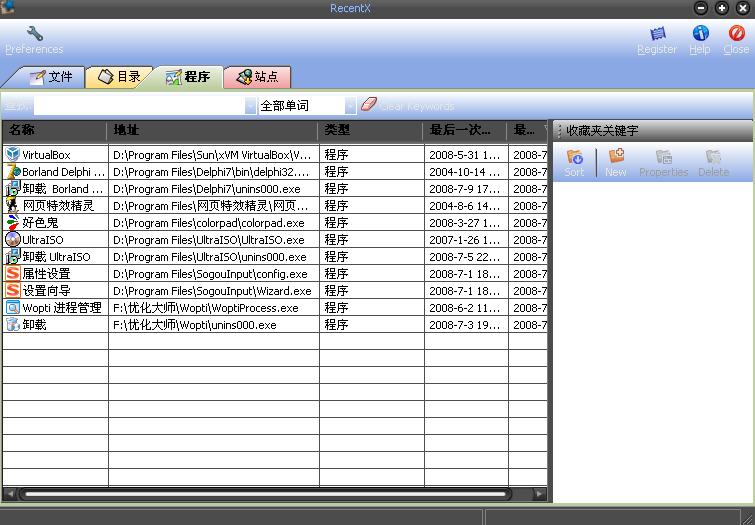Click 卸载 UltraISO uninstaller icon

13,256
